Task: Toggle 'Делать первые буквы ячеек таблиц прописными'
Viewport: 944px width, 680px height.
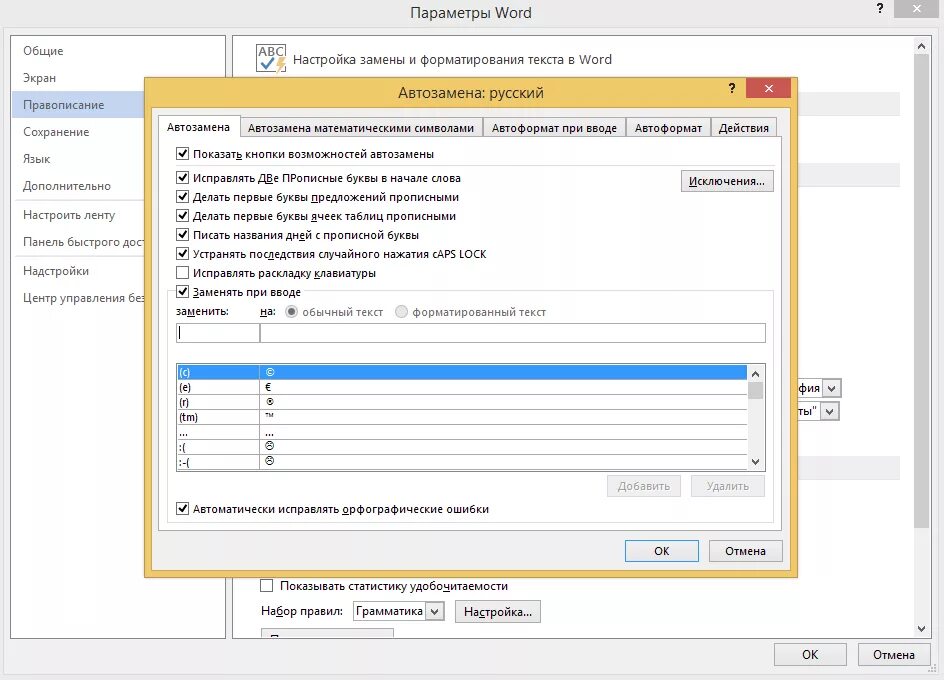Action: click(x=182, y=216)
